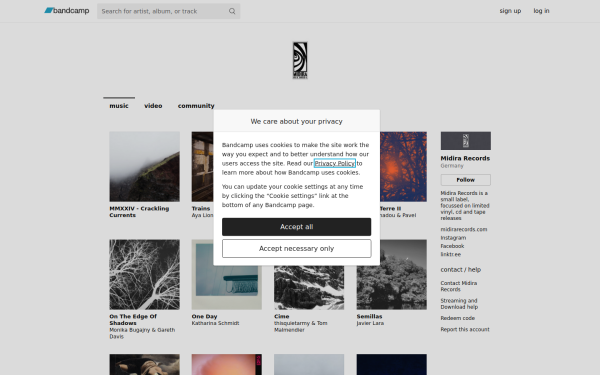The width and height of the screenshot is (600, 375).
Task: Open On The Edge Of Shadows cover
Action: (x=144, y=275)
